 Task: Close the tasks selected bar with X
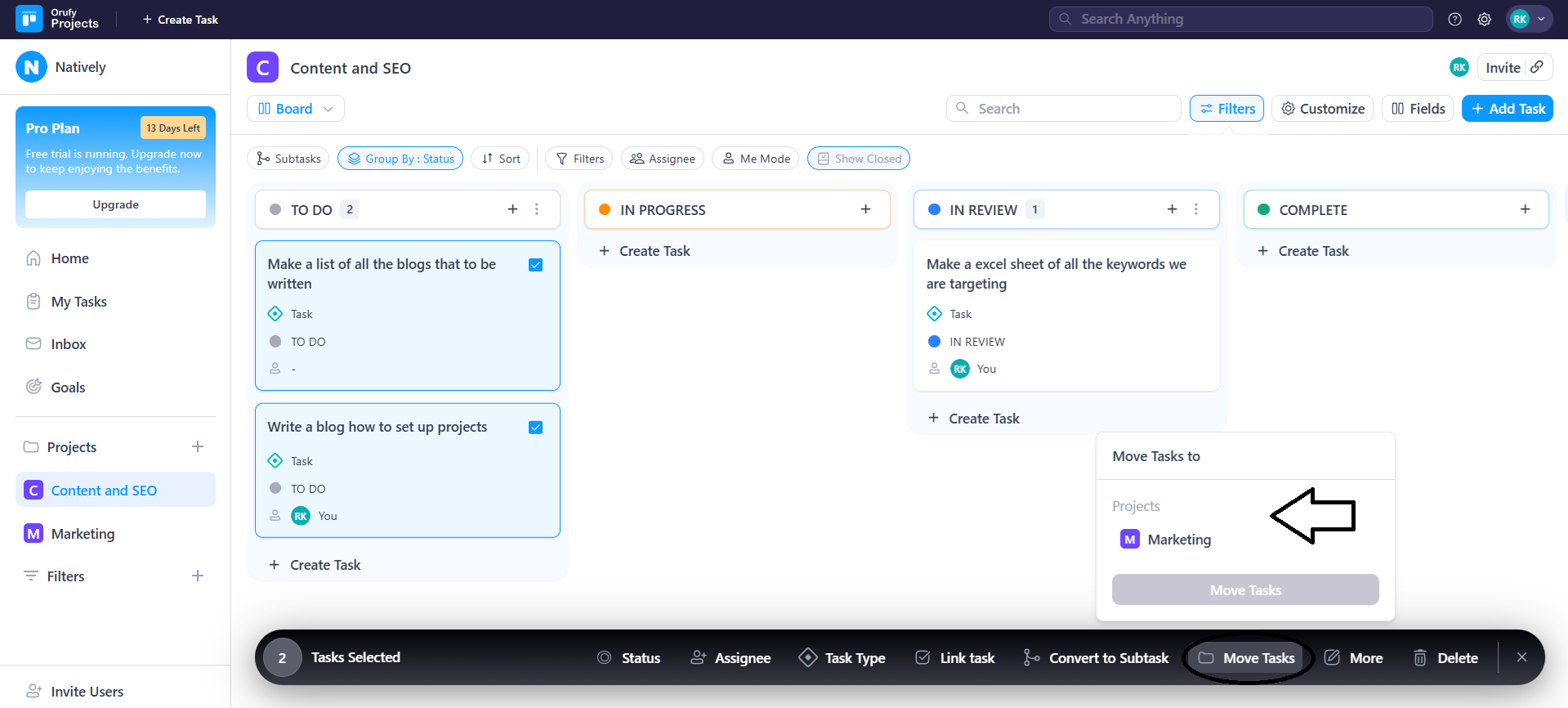tap(1521, 657)
